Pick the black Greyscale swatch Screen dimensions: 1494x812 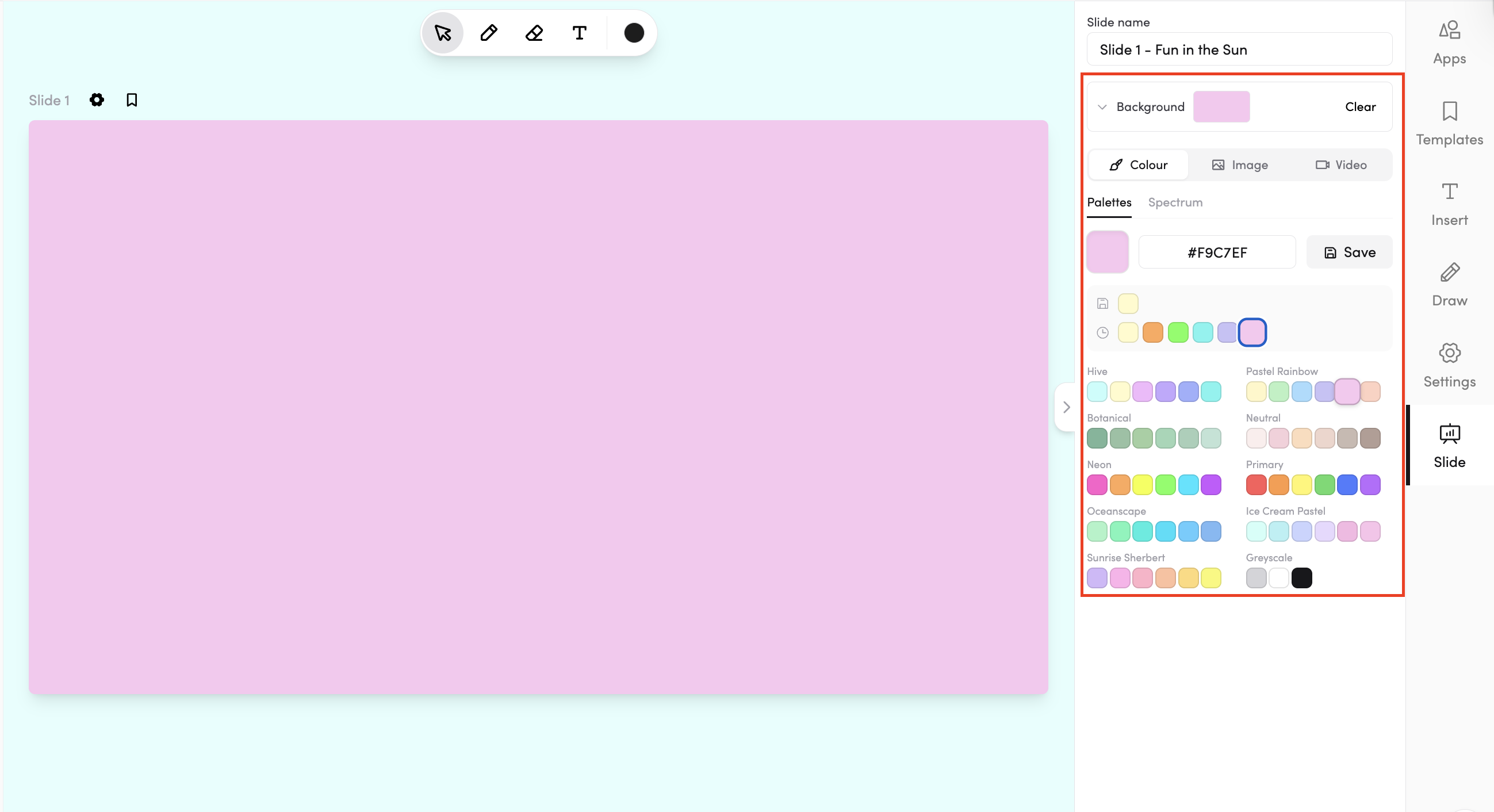point(1301,578)
